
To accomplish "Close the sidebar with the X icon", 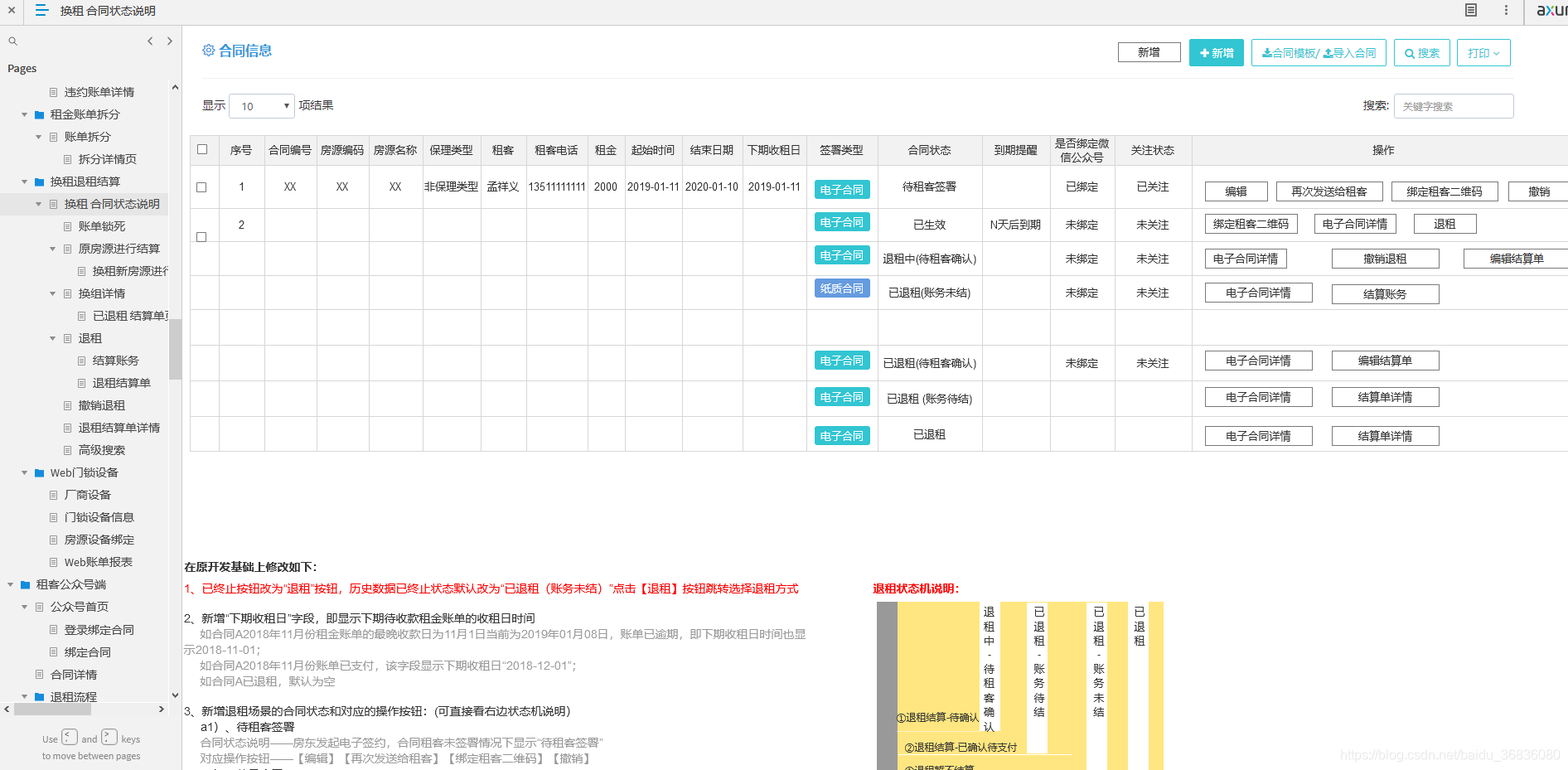I will coord(12,11).
